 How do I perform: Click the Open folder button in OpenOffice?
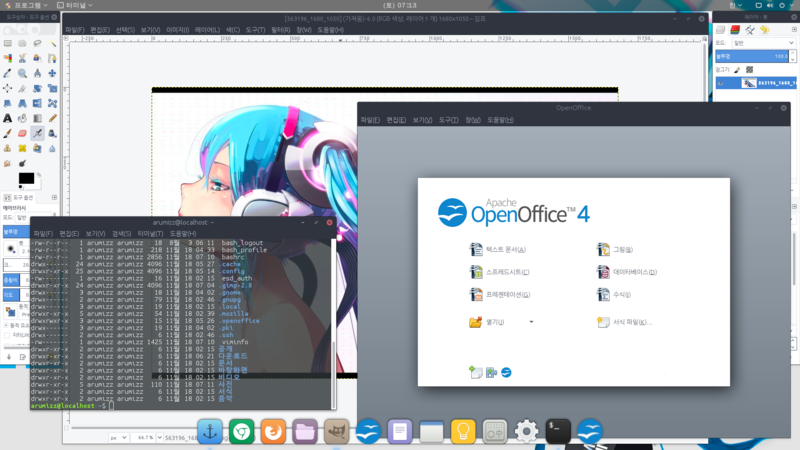pos(487,322)
